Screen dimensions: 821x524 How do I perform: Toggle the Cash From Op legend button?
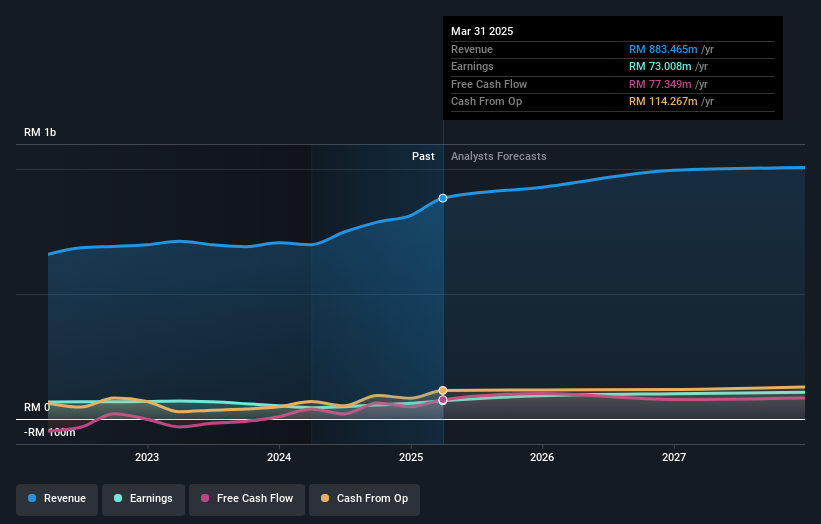tap(364, 499)
